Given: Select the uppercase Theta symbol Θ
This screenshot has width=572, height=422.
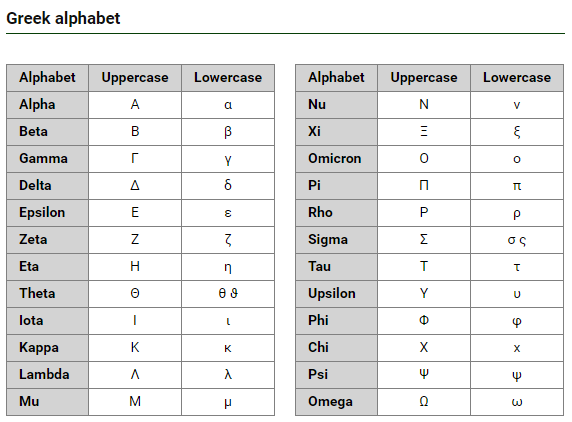Looking at the screenshot, I should tap(135, 293).
